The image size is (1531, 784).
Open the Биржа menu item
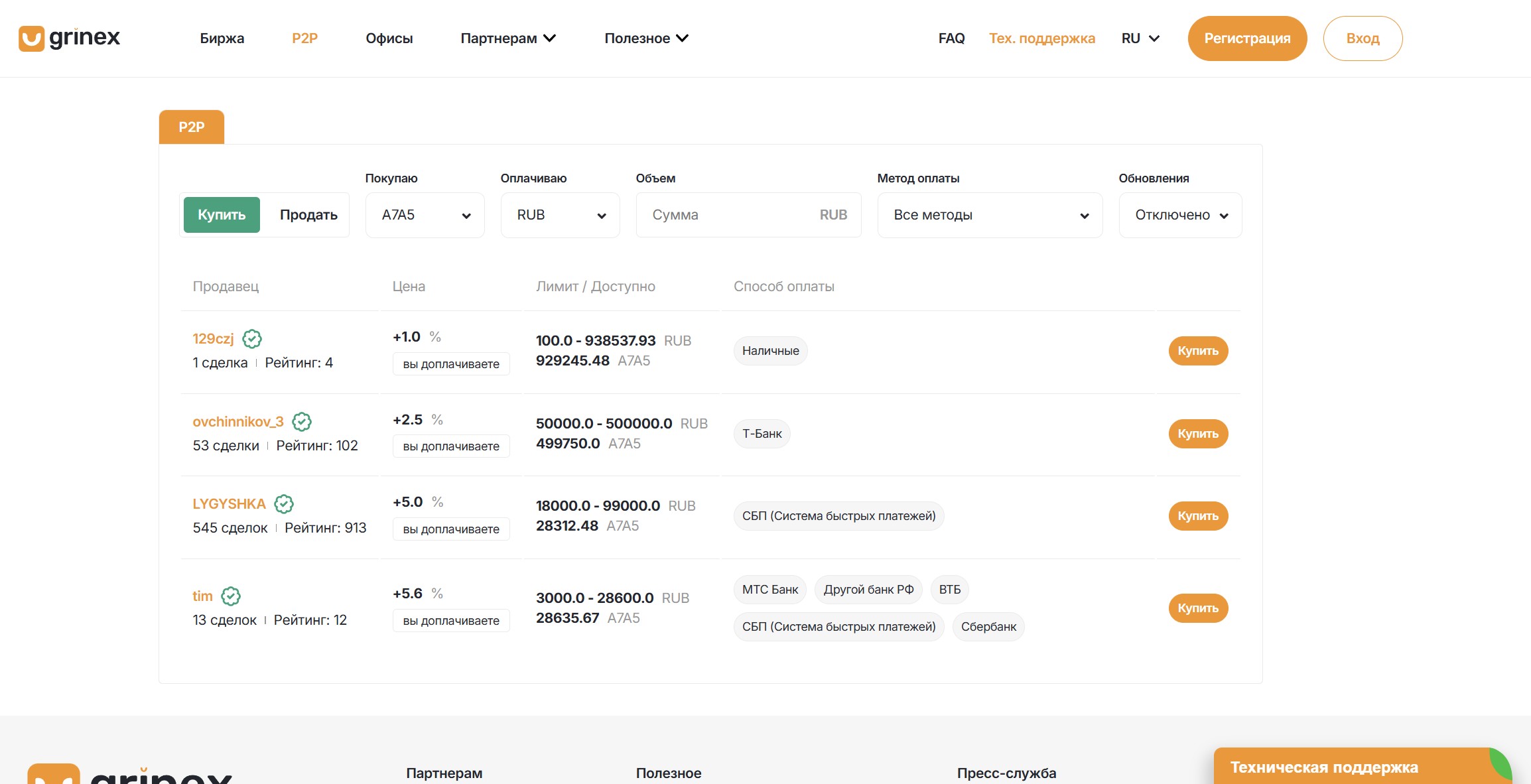222,38
